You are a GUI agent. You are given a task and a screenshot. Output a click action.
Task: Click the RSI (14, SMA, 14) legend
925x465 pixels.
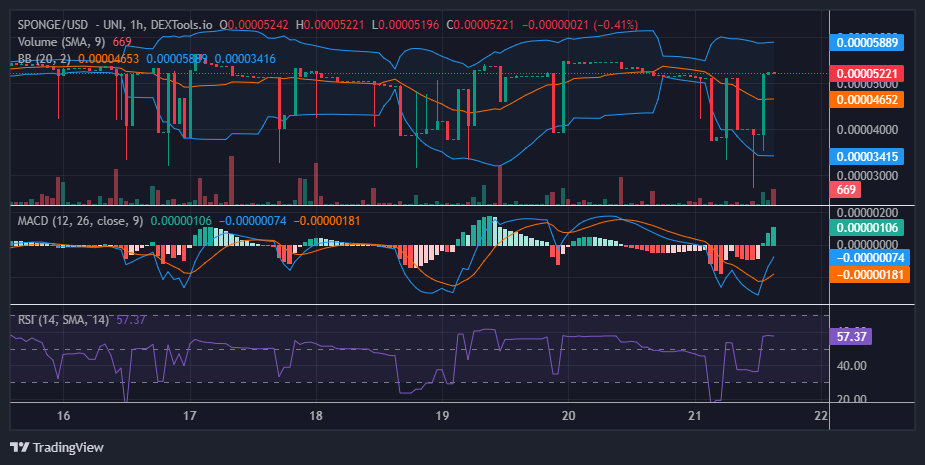(63, 320)
